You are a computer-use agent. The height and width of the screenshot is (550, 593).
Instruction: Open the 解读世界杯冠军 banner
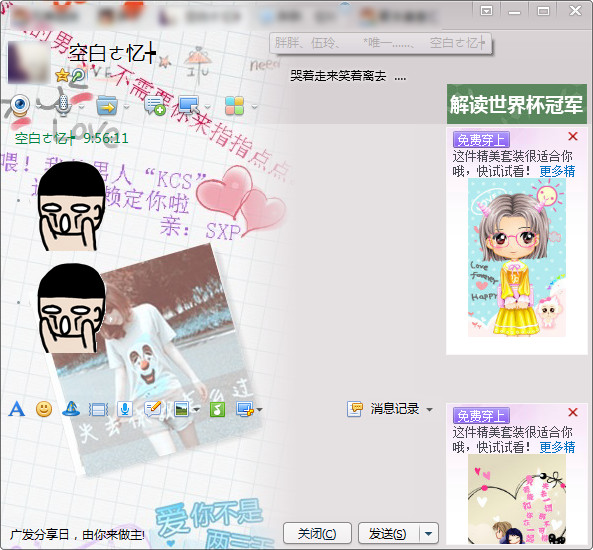pos(517,104)
